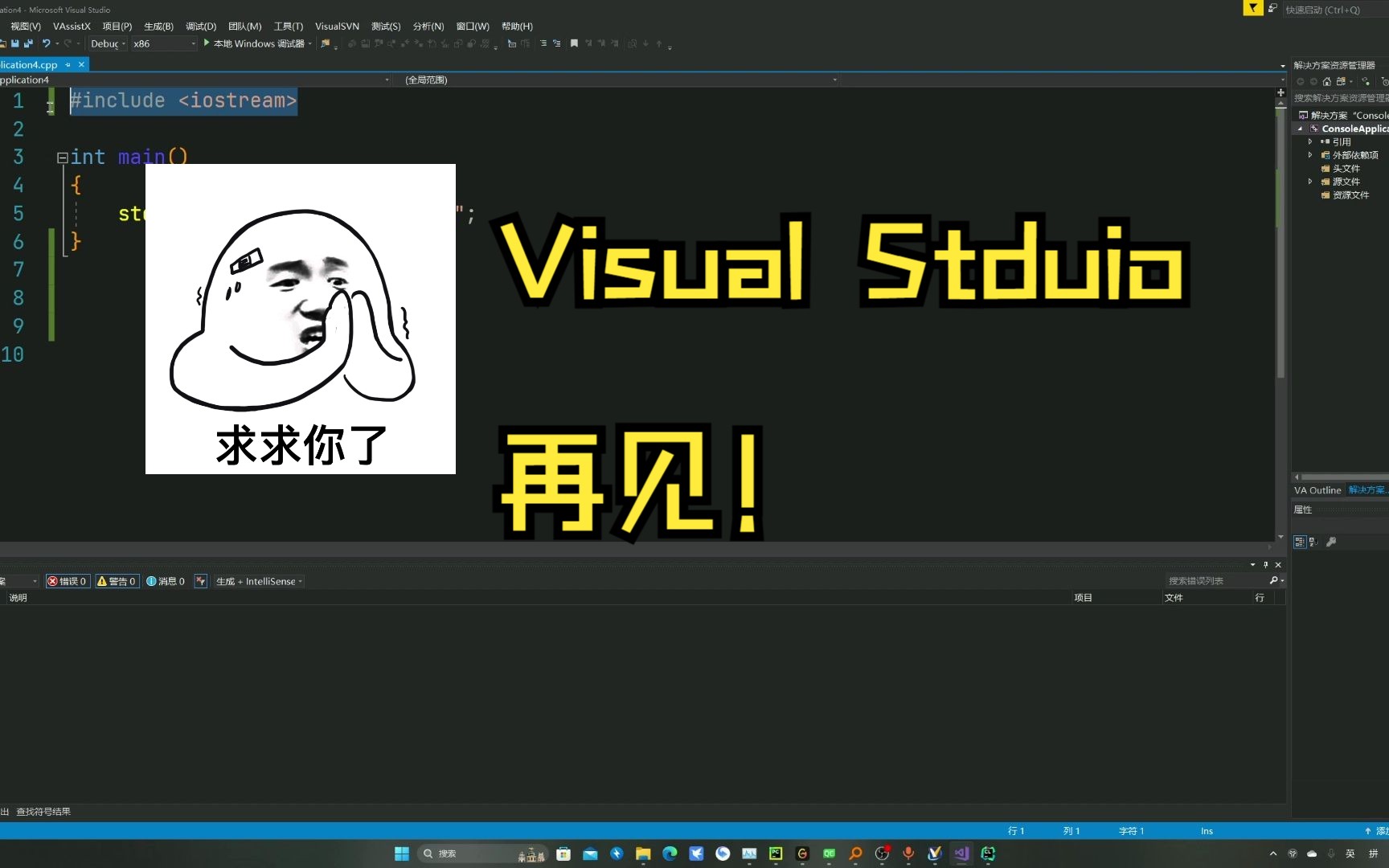Toggle the 警告 0 warnings filter
1389x868 pixels.
pyautogui.click(x=117, y=581)
